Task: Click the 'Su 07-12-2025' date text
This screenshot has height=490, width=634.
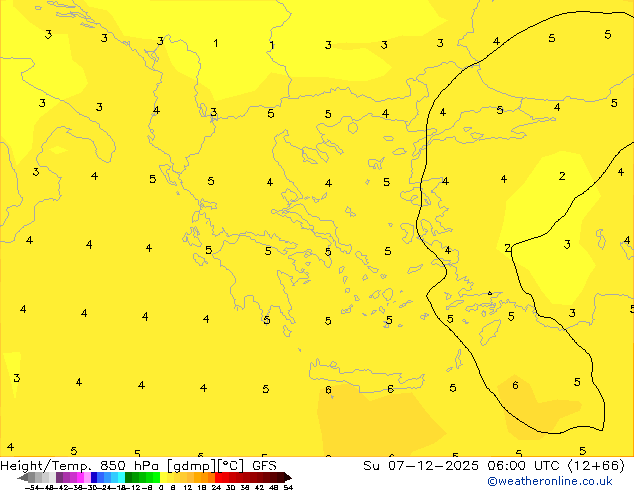Action: point(421,466)
